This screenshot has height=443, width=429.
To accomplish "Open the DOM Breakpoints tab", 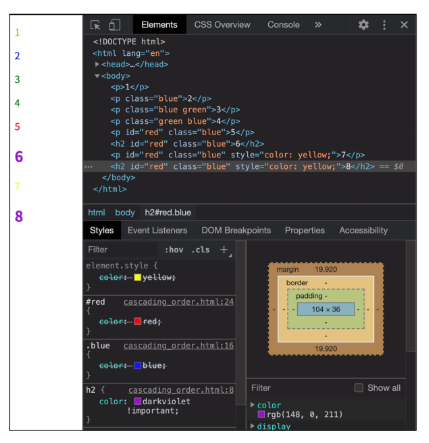I will coord(236,230).
